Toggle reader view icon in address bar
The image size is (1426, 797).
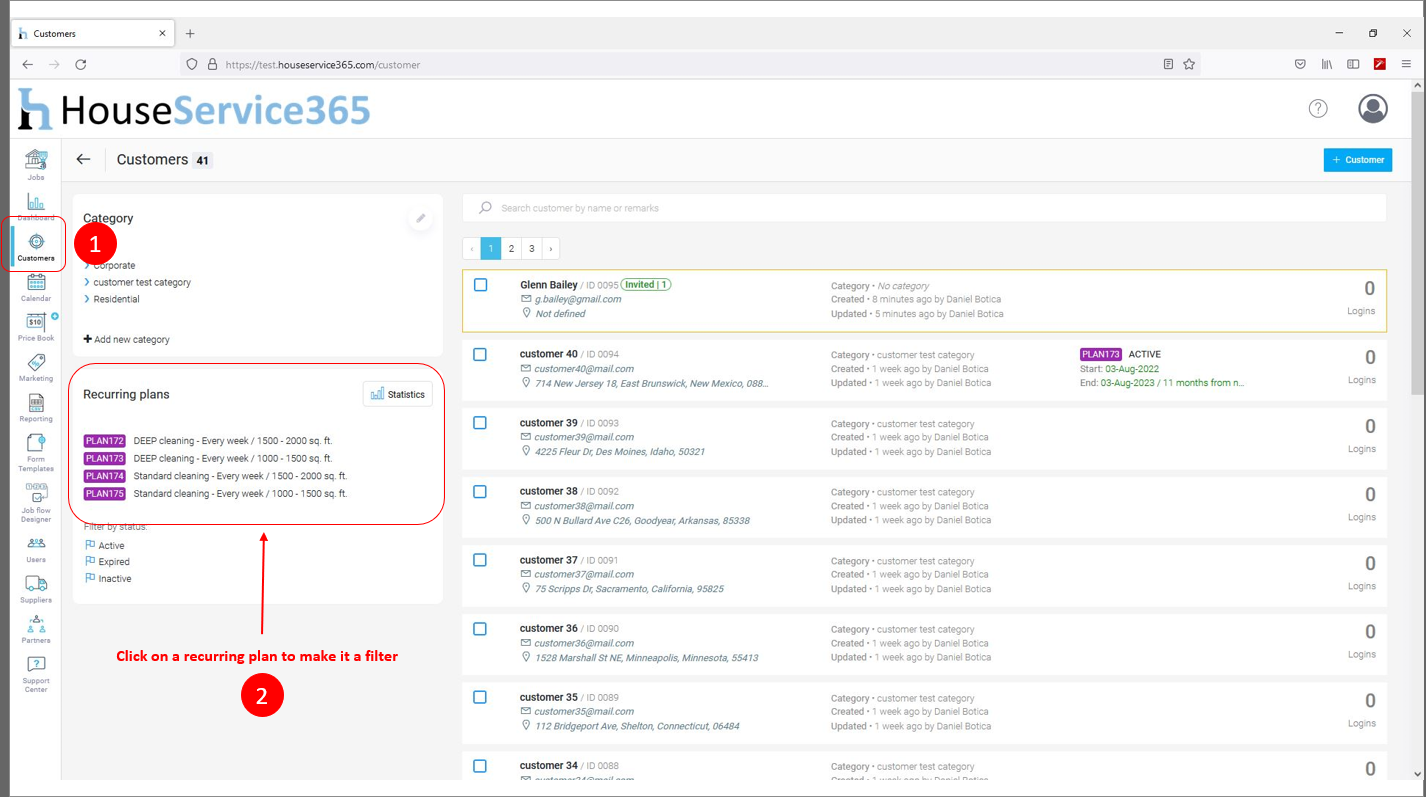pyautogui.click(x=1168, y=64)
